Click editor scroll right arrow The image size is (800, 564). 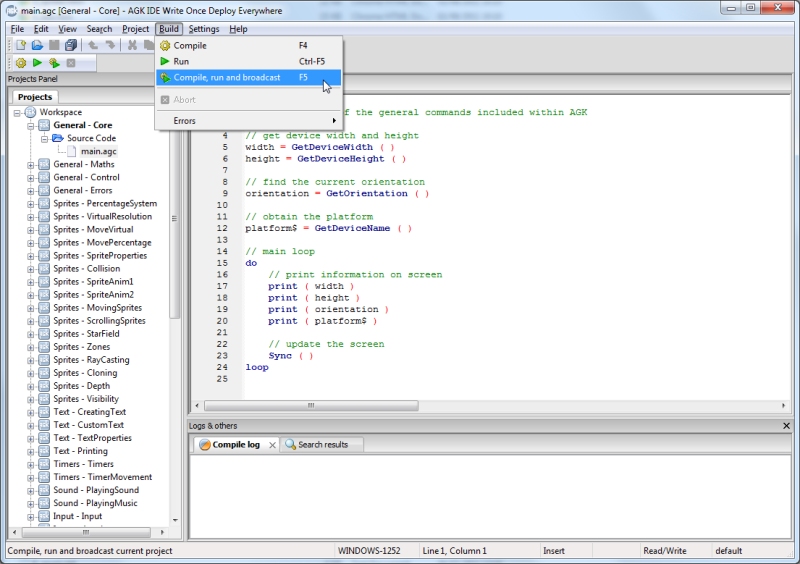pyautogui.click(x=784, y=406)
